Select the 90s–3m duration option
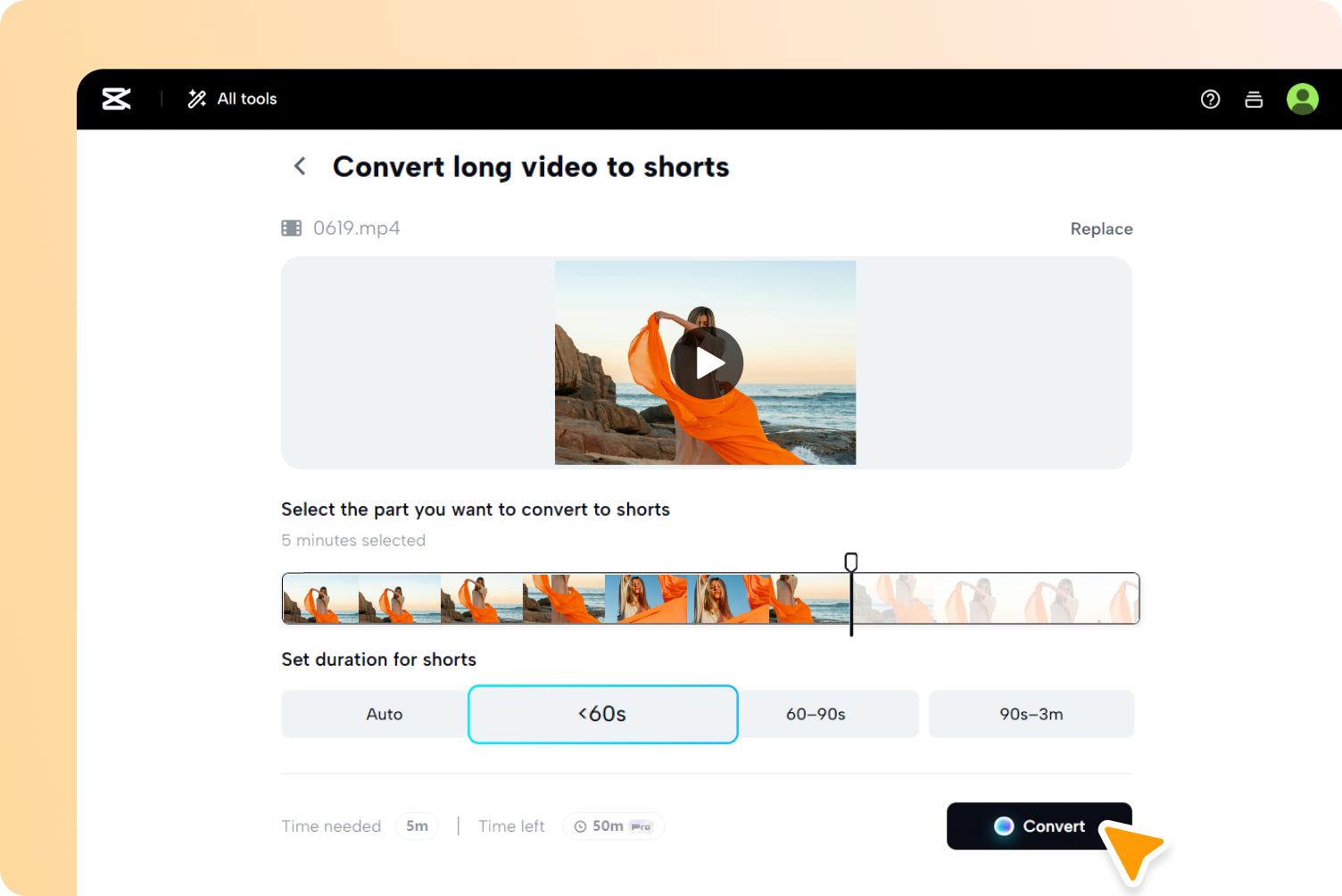The image size is (1342, 896). tap(1031, 714)
